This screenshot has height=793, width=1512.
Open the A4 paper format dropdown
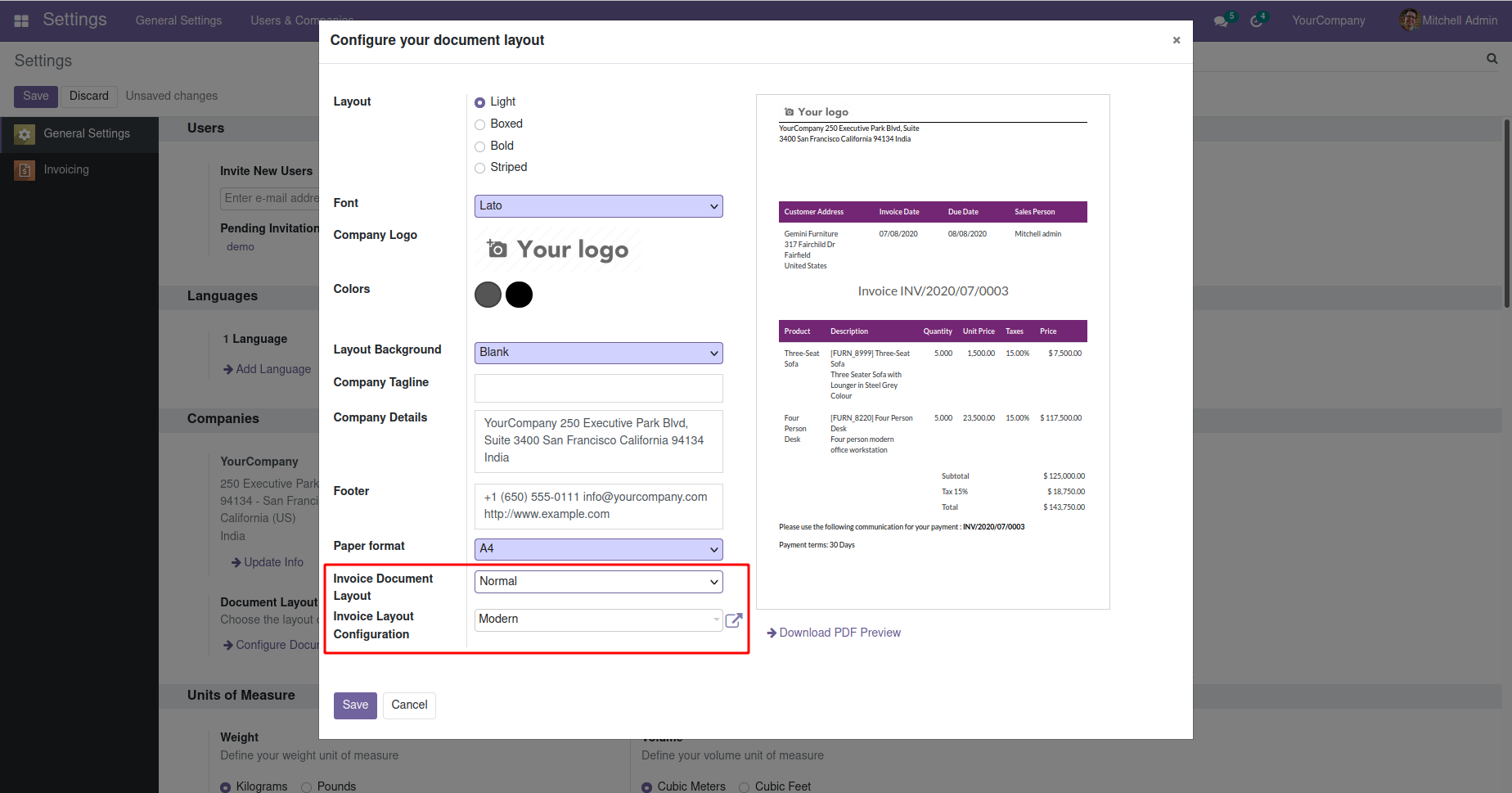(598, 549)
